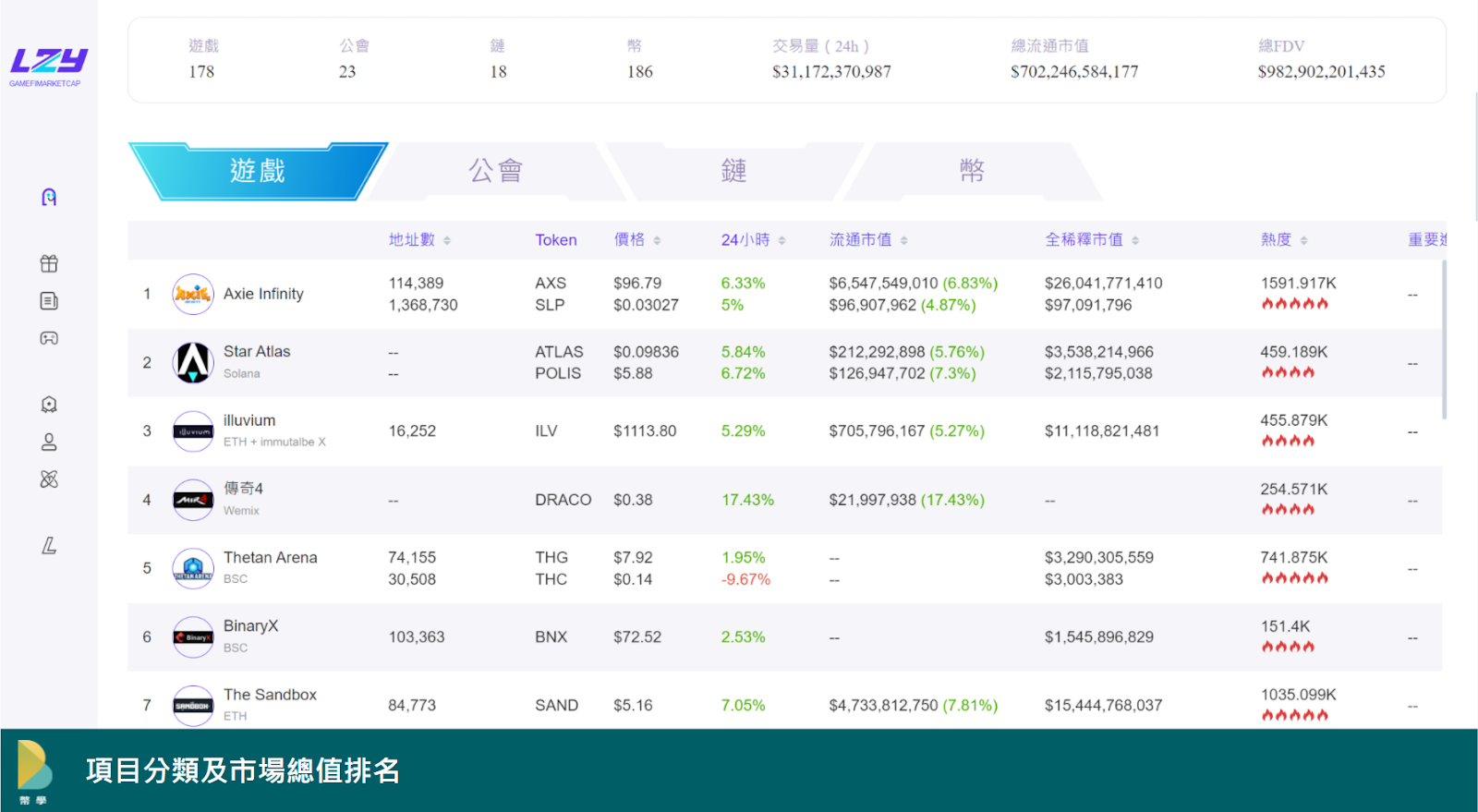
Task: Click Axie Infinity's five-flame heat rating
Action: click(x=1295, y=304)
